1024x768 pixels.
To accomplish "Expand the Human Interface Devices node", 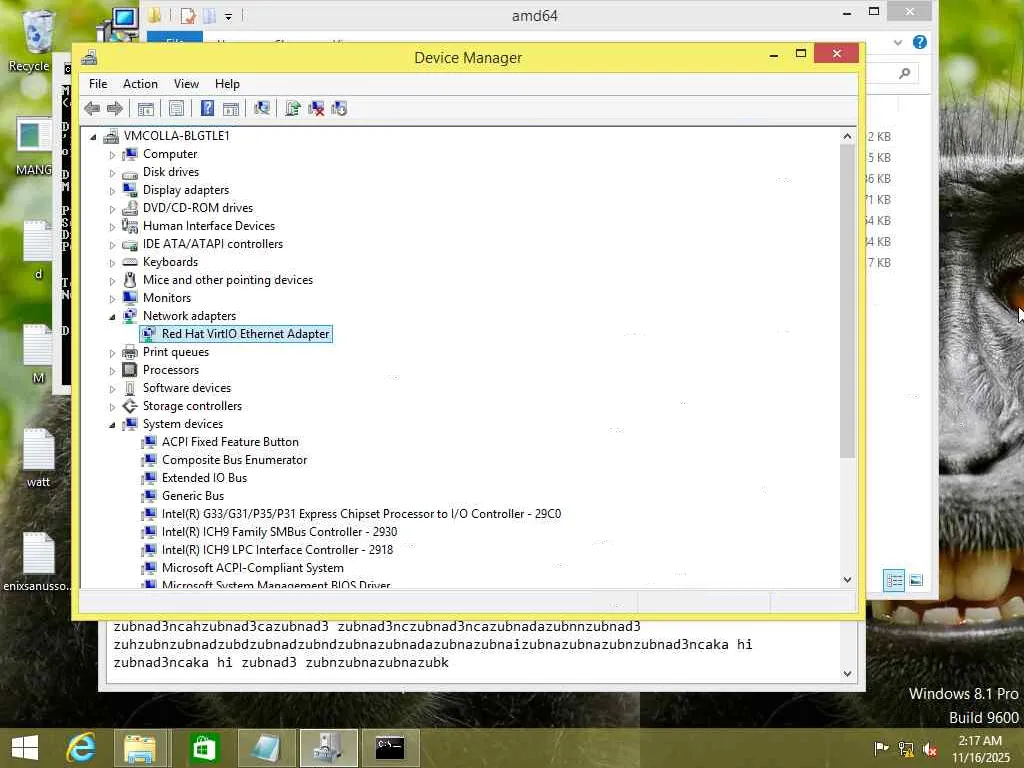I will click(x=112, y=227).
